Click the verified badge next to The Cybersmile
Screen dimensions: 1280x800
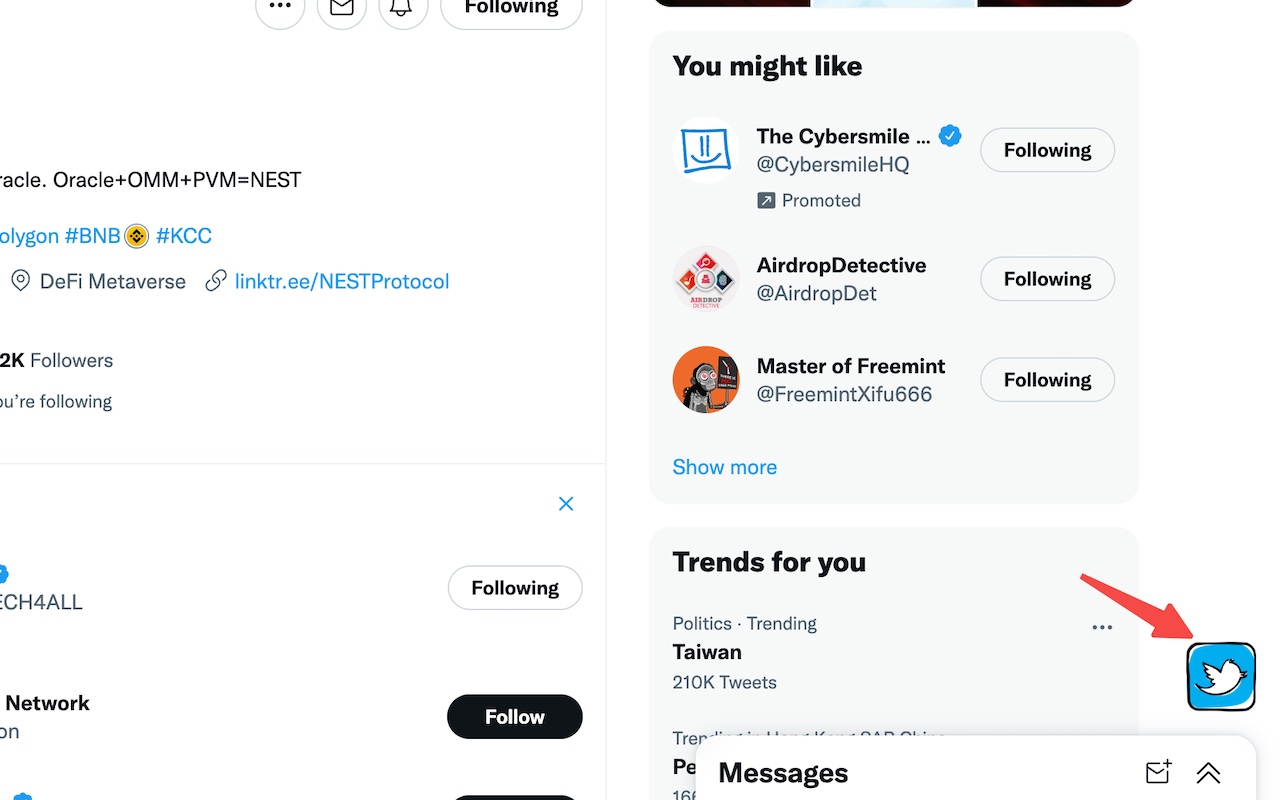click(x=950, y=135)
